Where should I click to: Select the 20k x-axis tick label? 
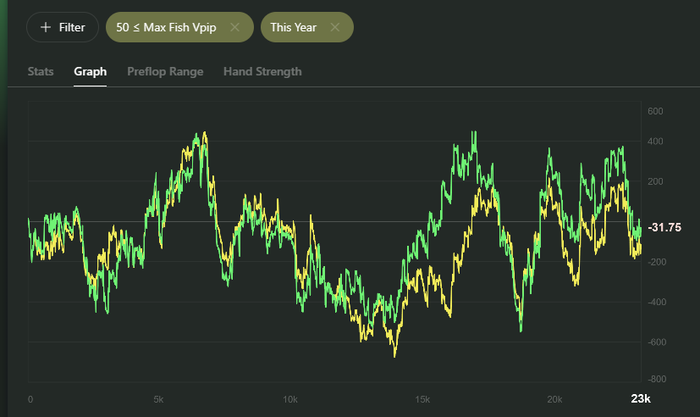[553, 399]
